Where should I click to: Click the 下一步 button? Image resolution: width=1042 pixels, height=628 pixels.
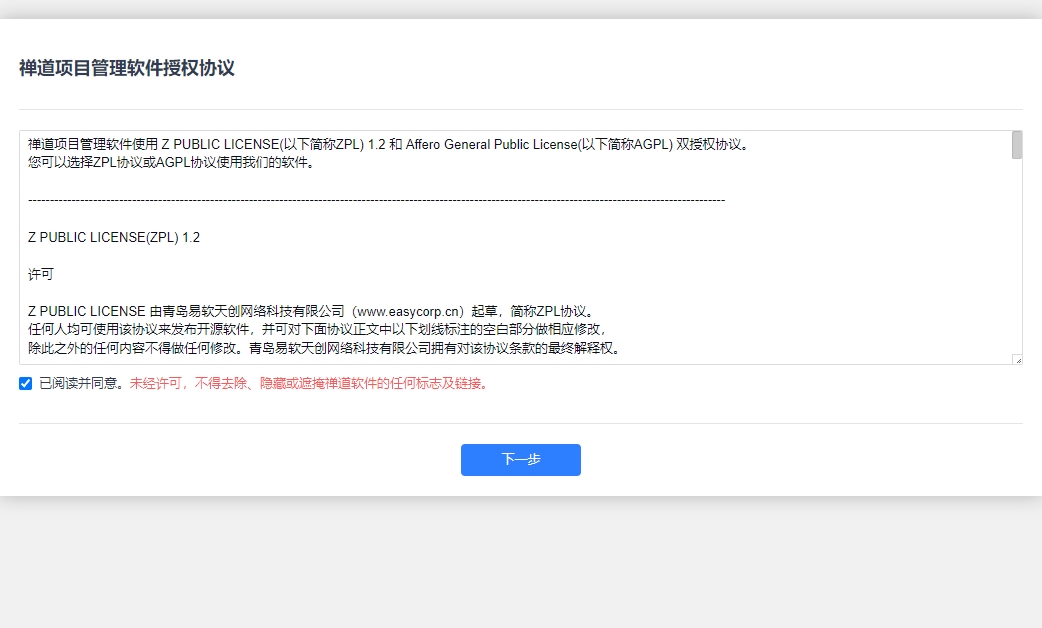click(x=520, y=460)
